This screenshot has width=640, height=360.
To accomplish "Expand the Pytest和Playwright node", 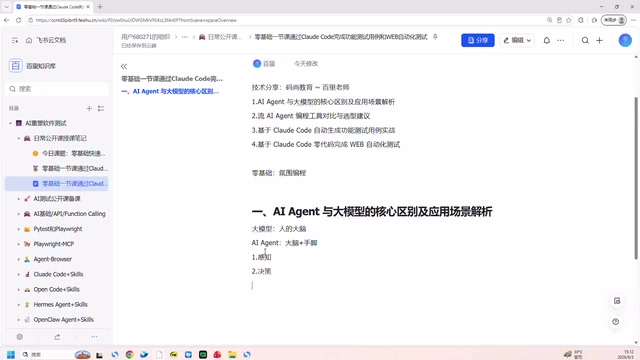I will pyautogui.click(x=18, y=229).
